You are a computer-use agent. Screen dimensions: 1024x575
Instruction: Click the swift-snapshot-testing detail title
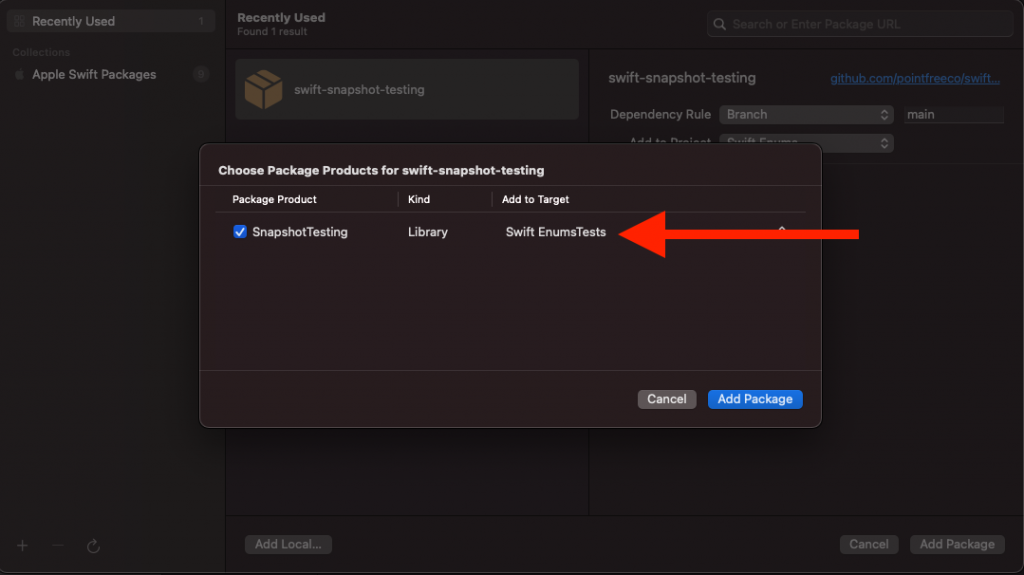682,78
